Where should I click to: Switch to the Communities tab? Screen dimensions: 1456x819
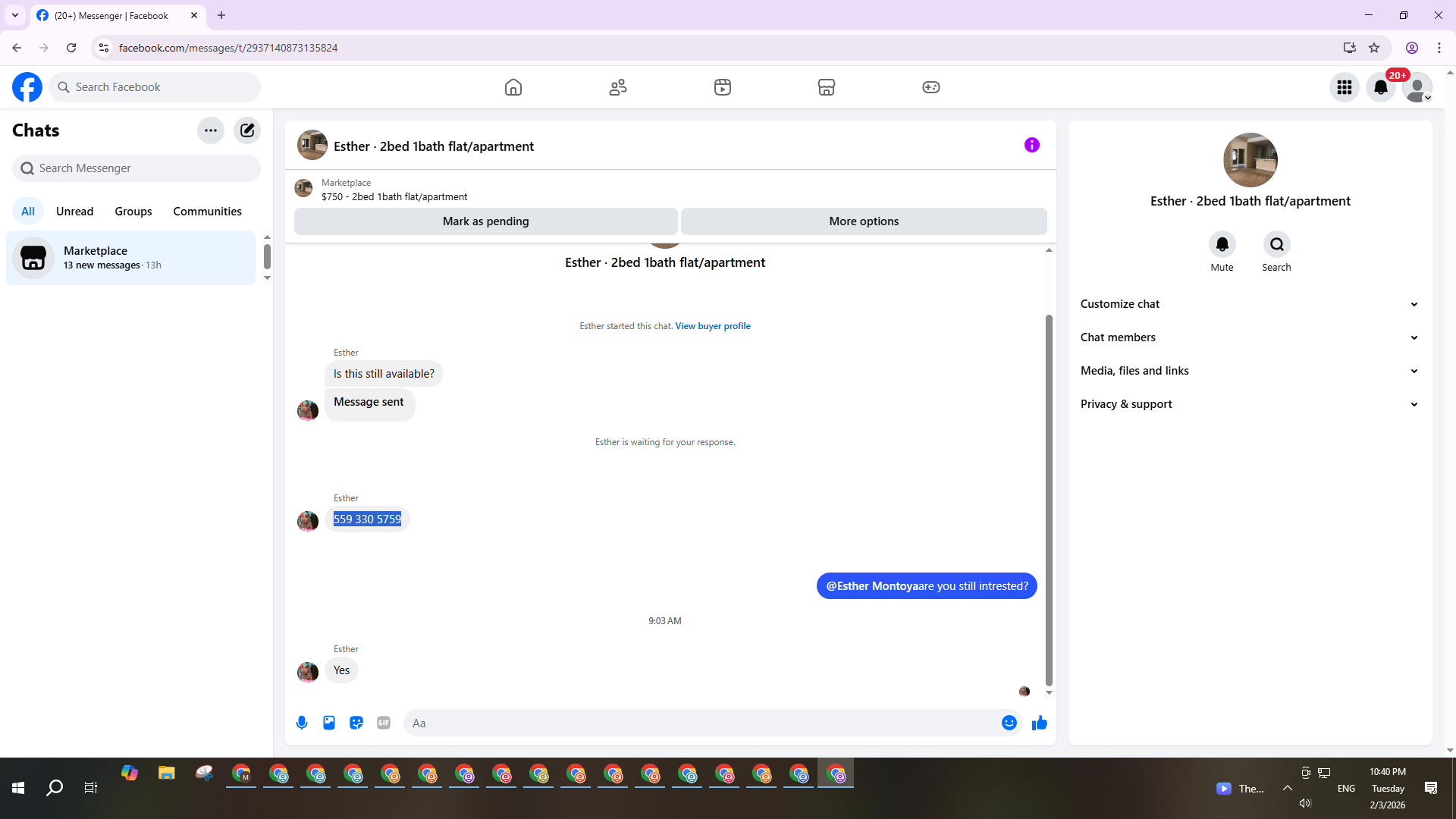[x=207, y=212]
